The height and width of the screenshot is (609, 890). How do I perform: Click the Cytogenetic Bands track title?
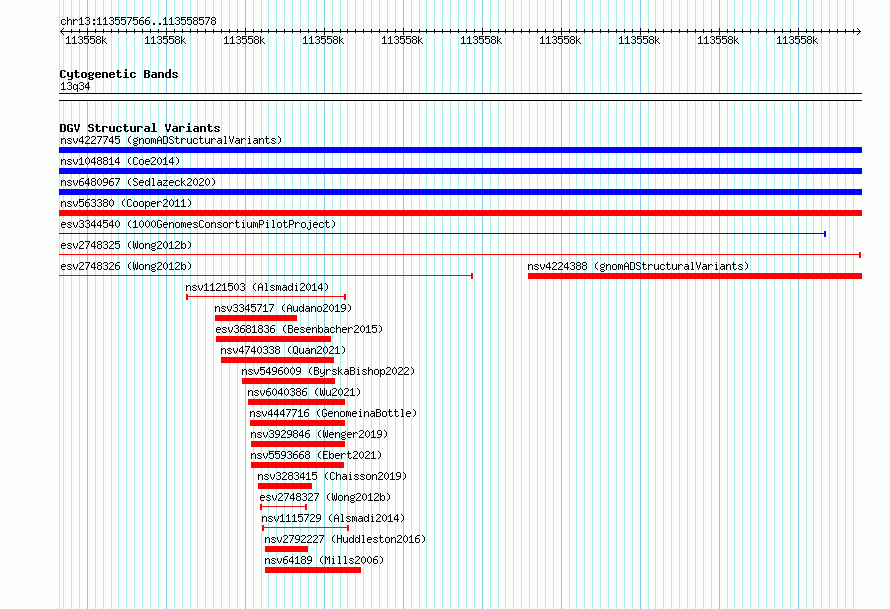[x=119, y=74]
